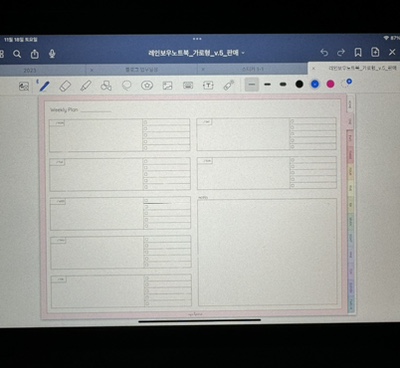This screenshot has height=368, width=400.
Task: Select the Highlighter tool
Action: point(86,86)
